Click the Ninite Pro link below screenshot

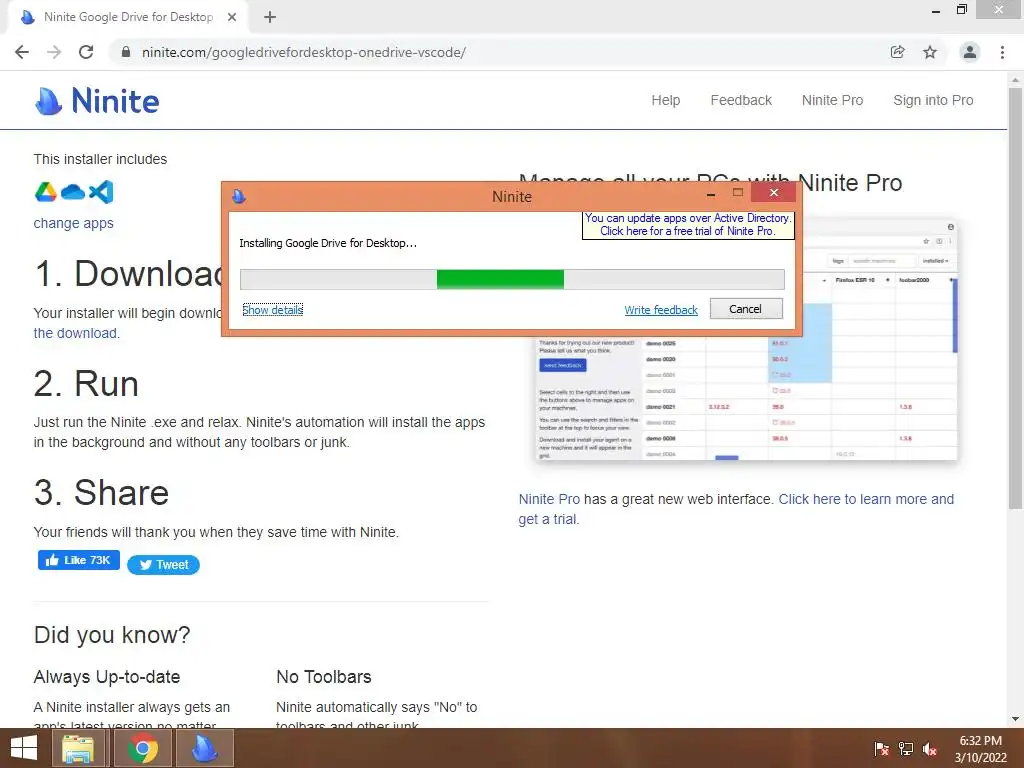pos(549,499)
